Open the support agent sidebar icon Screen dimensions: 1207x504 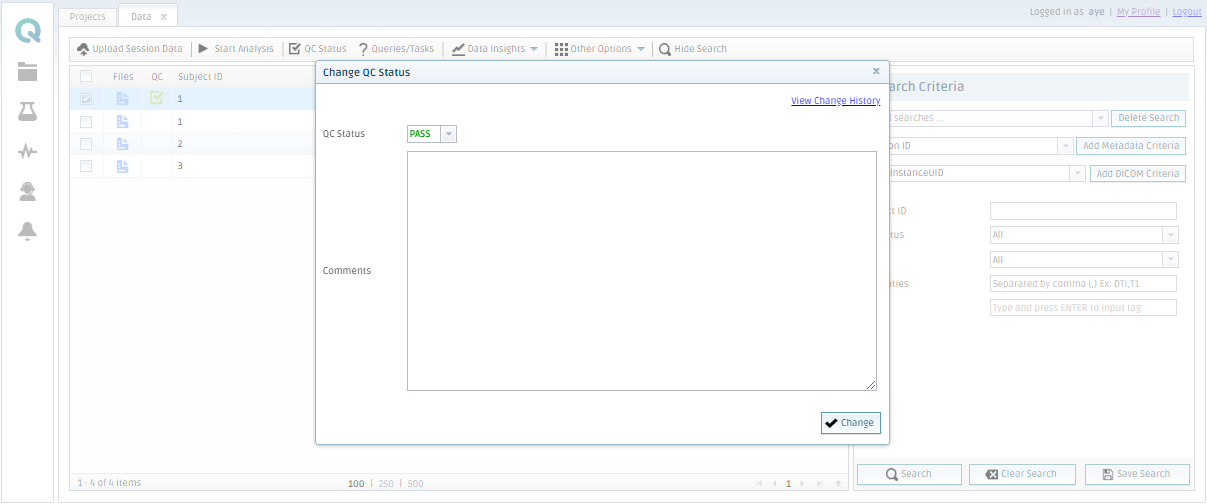coord(28,192)
